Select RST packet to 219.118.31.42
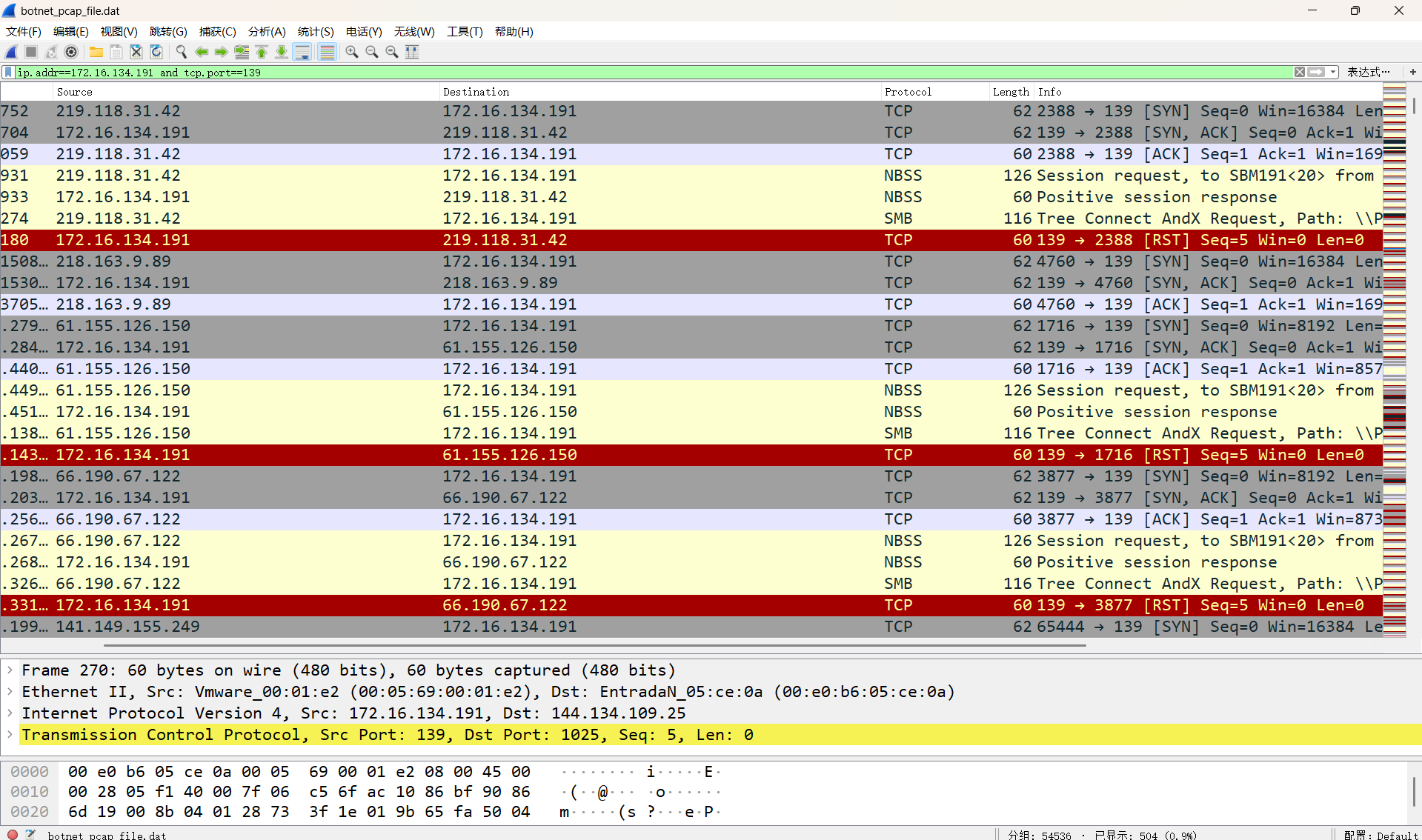1422x840 pixels. tap(691, 240)
